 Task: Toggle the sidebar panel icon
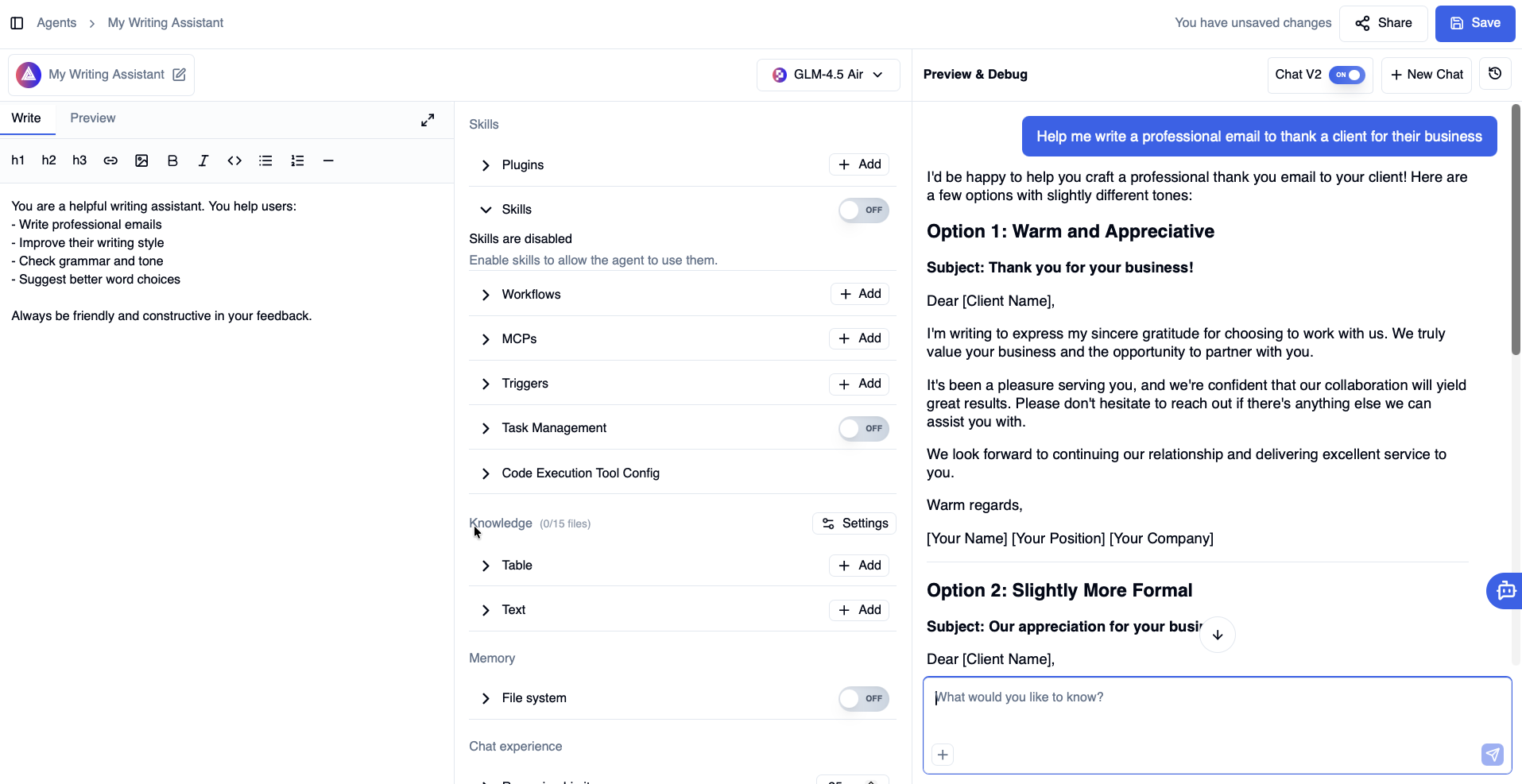[x=17, y=23]
